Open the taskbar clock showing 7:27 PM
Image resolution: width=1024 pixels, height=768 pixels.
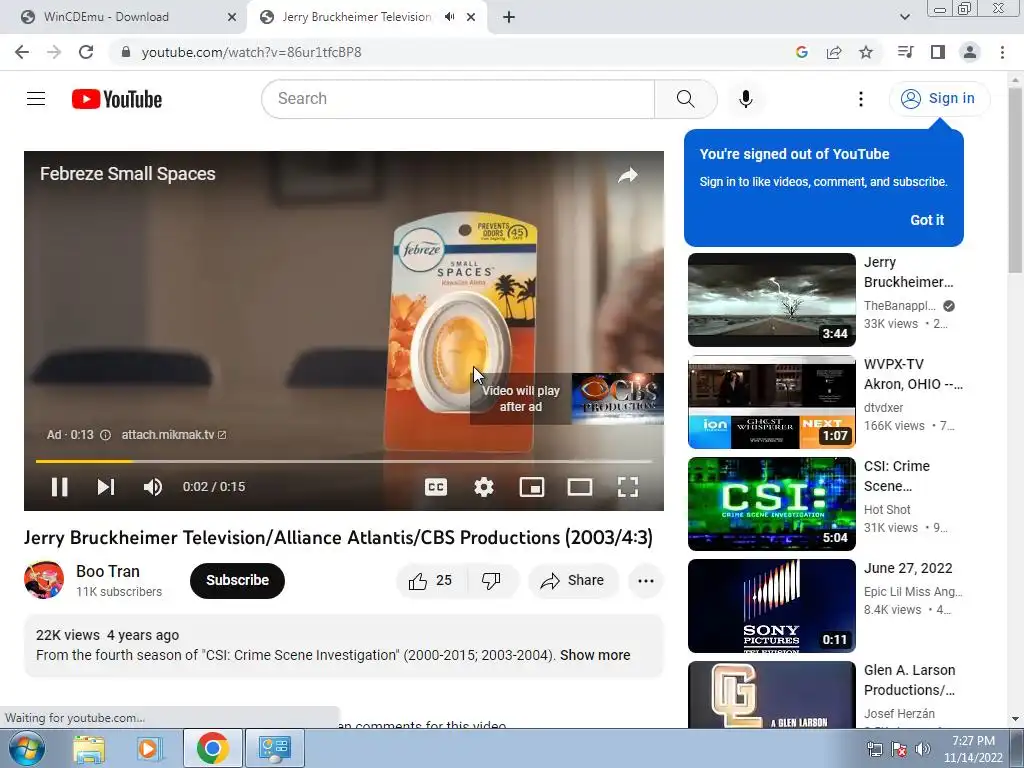click(x=973, y=749)
